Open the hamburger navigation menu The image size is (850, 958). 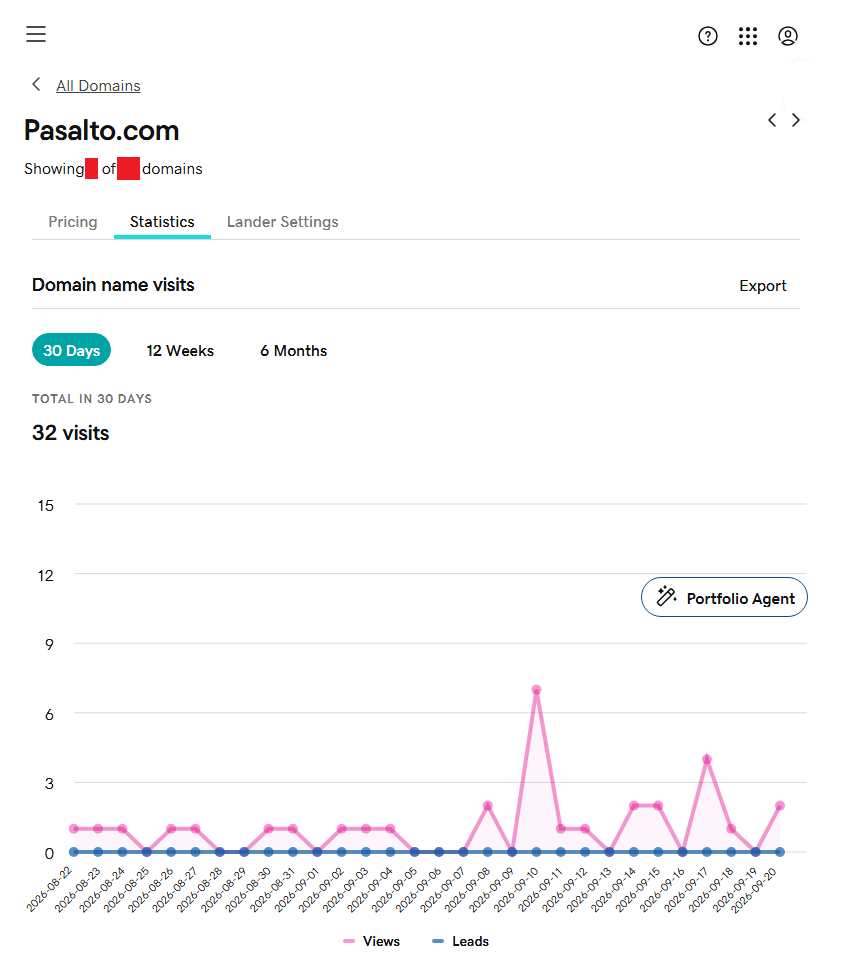[36, 34]
